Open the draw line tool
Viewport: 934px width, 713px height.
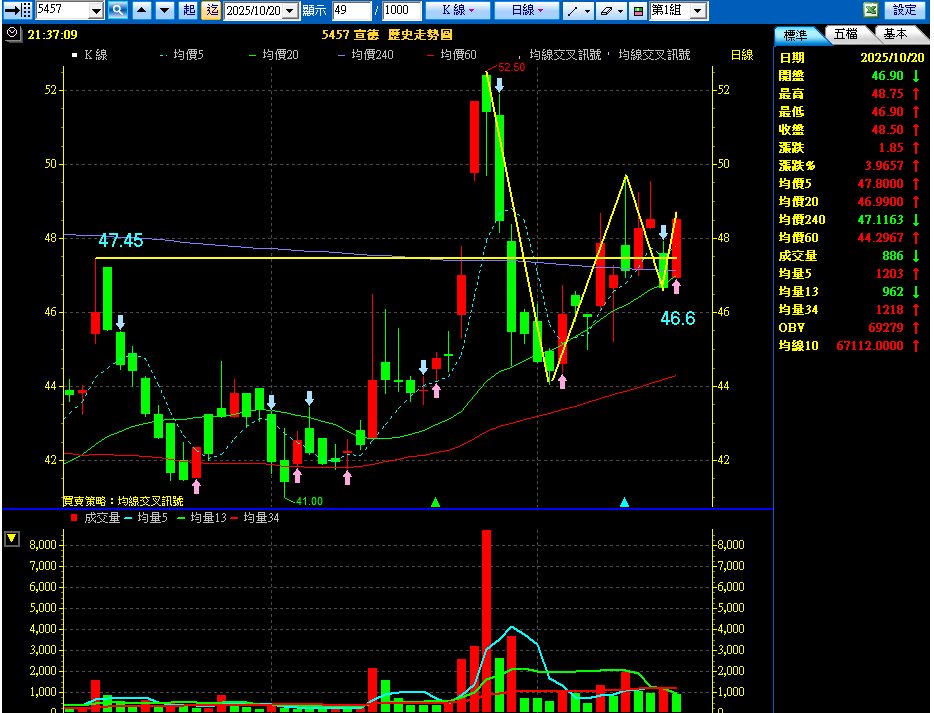point(572,10)
